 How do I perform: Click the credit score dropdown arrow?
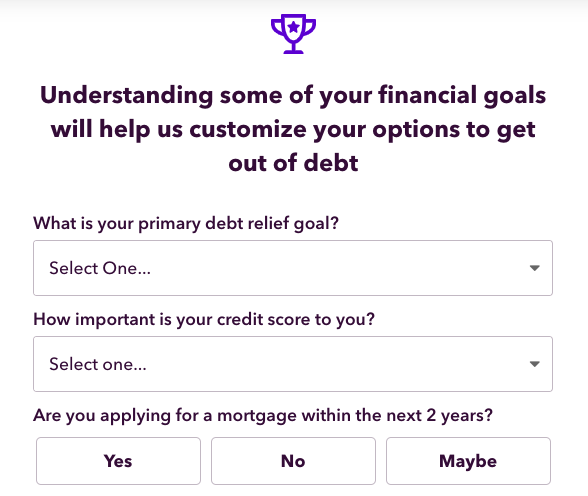click(x=534, y=364)
